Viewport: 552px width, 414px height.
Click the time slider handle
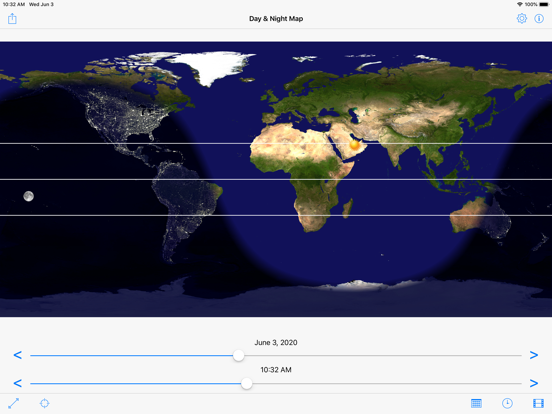point(247,383)
